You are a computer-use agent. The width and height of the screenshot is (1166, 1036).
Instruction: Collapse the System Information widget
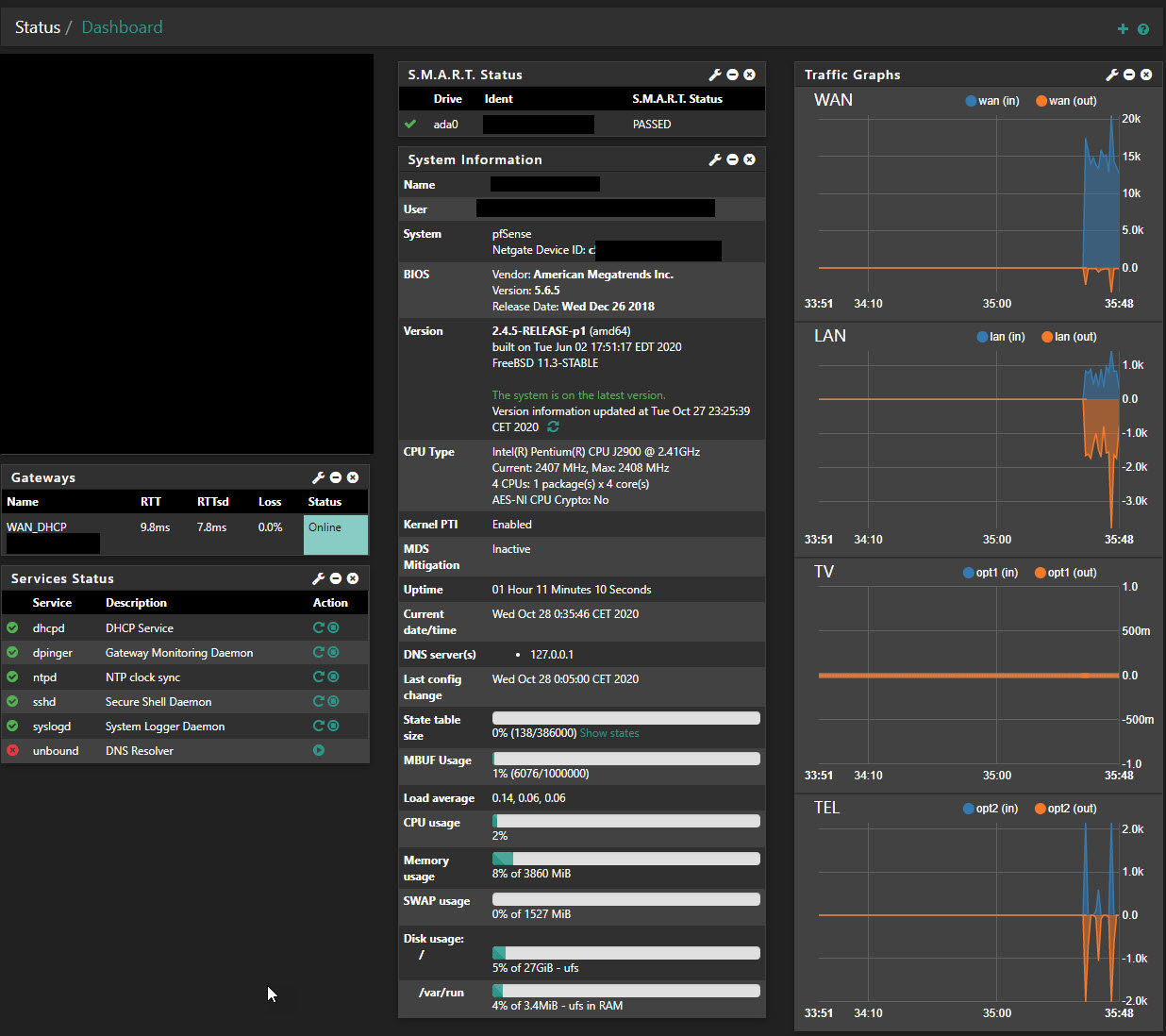732,159
